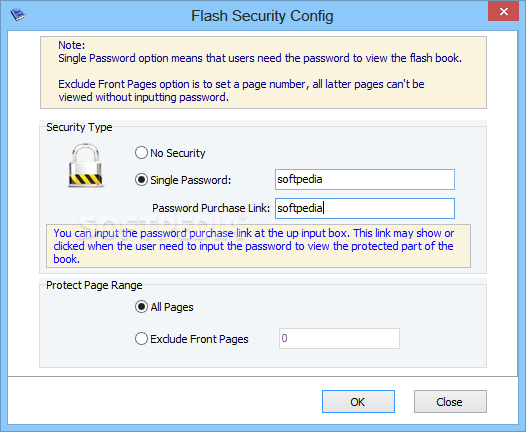Click the Security Type group label
This screenshot has height=432, width=526.
(79, 127)
